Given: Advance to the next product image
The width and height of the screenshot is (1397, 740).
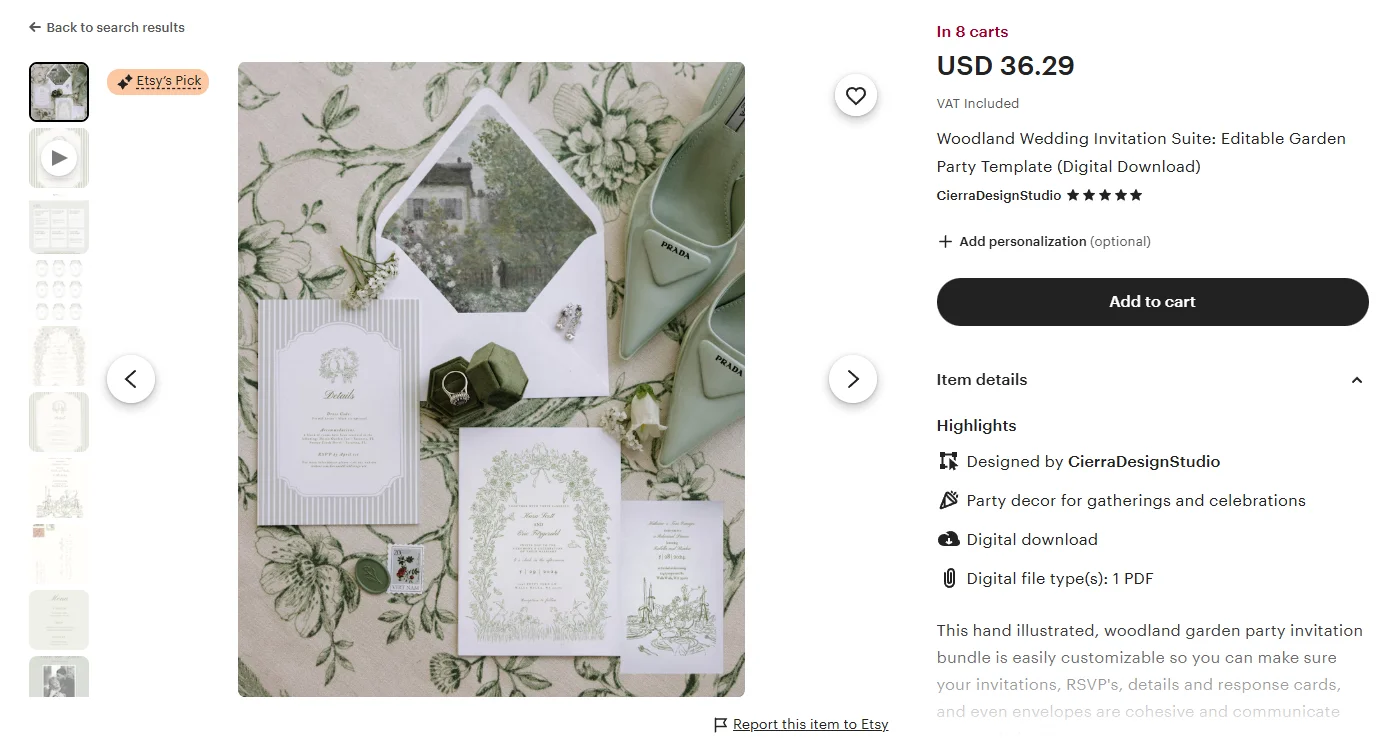Looking at the screenshot, I should pos(852,379).
